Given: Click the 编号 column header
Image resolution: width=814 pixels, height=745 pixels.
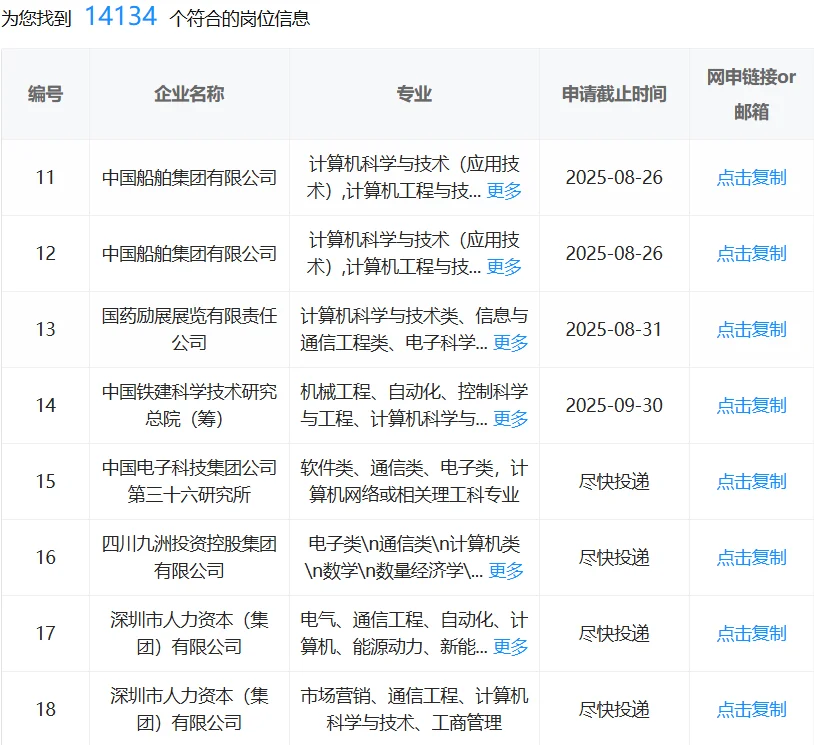Looking at the screenshot, I should click(45, 94).
